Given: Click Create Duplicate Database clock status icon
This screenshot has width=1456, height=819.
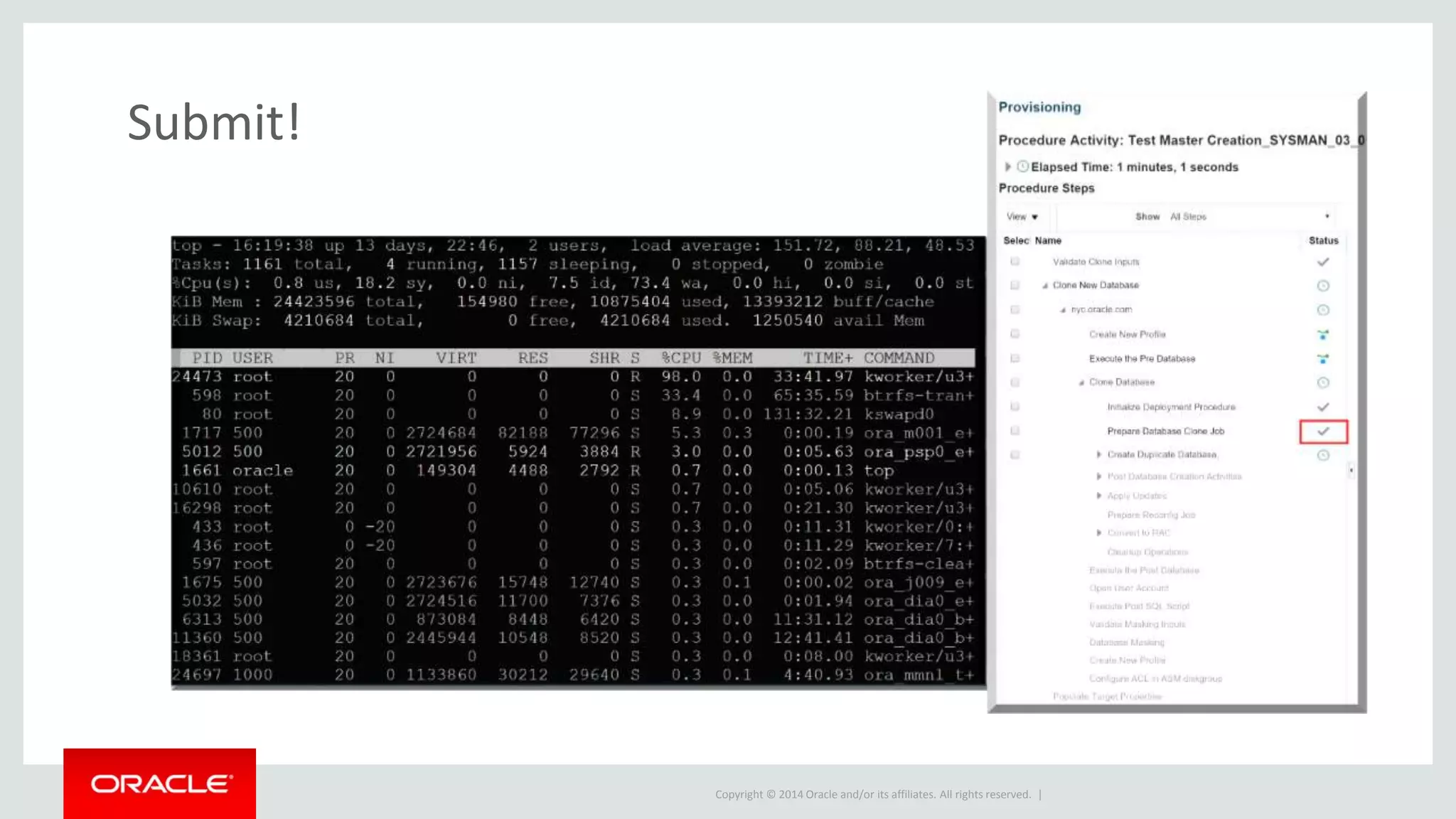Looking at the screenshot, I should pos(1322,455).
